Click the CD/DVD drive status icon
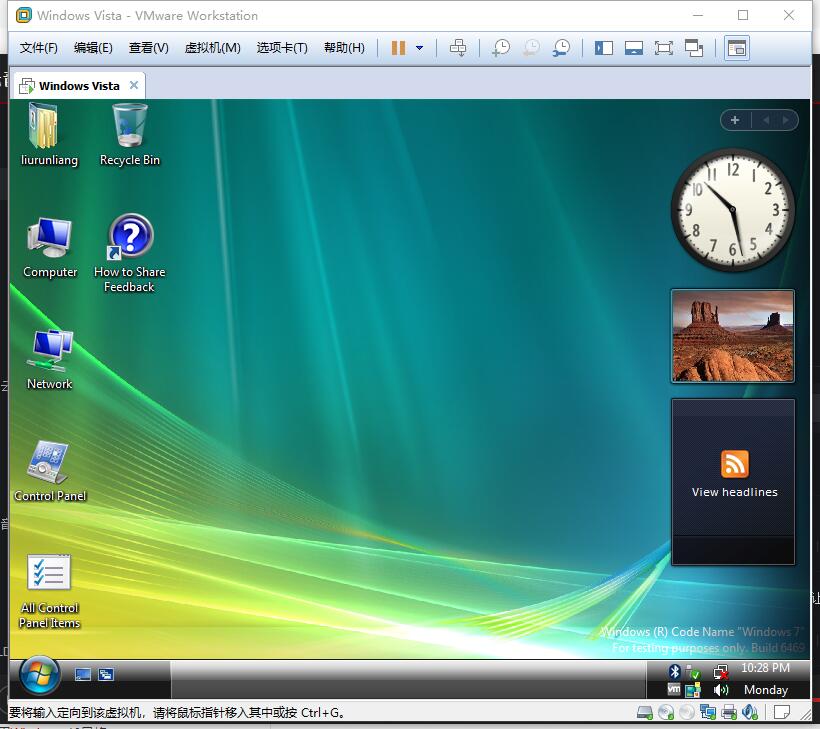The width and height of the screenshot is (820, 729). coord(666,712)
